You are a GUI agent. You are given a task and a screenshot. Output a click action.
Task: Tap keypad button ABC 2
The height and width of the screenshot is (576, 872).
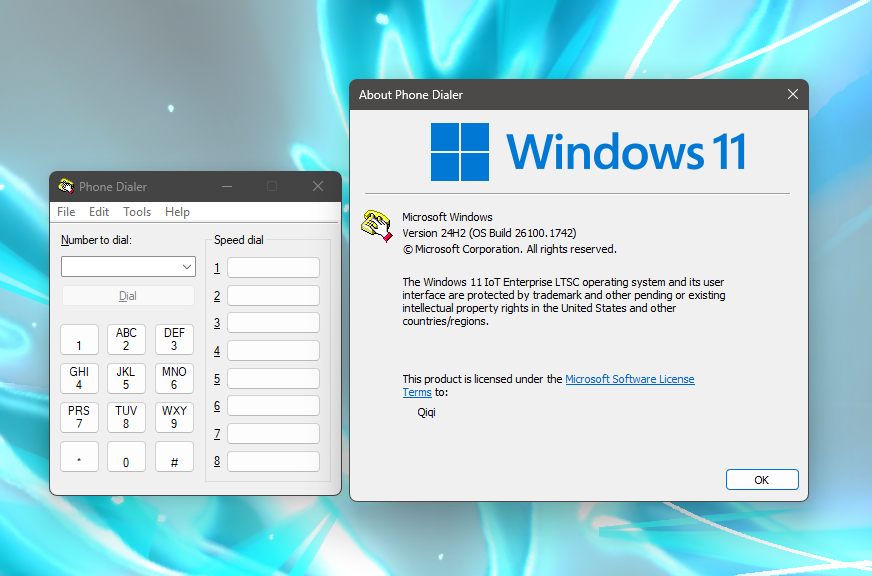[126, 339]
